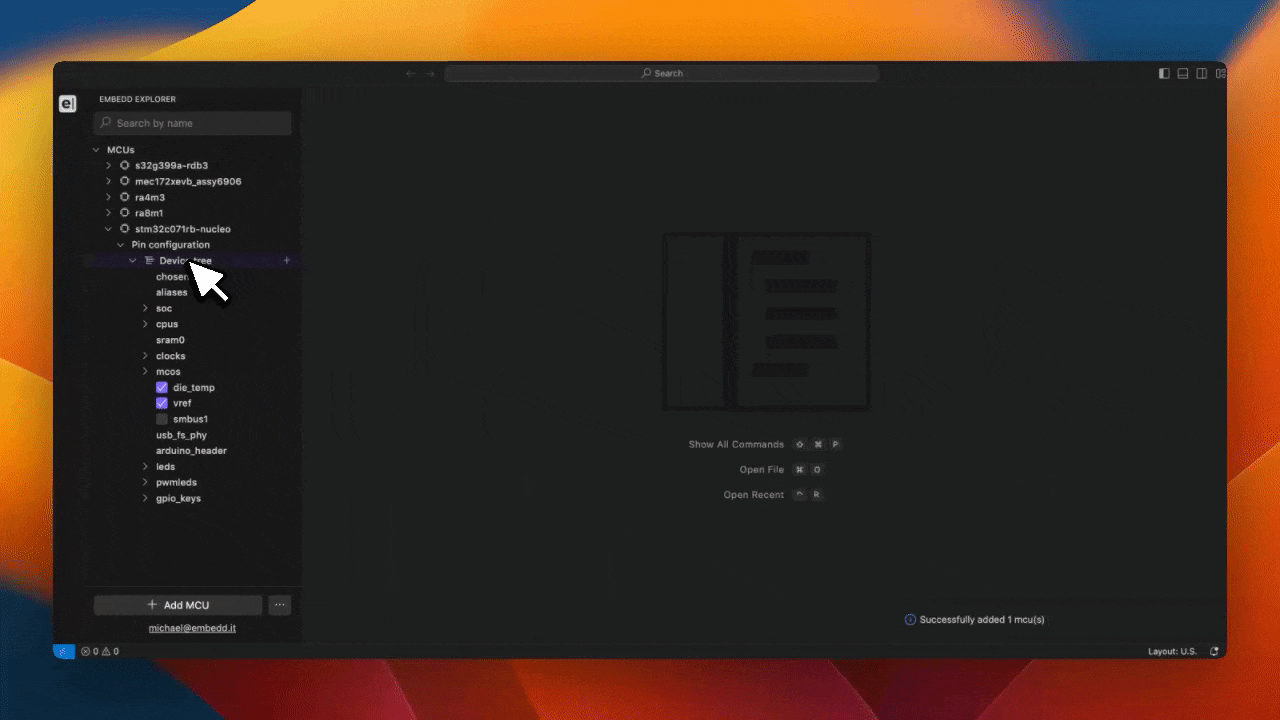Expand the mec172xevb_assy6906 node
This screenshot has height=720, width=1280.
point(109,181)
